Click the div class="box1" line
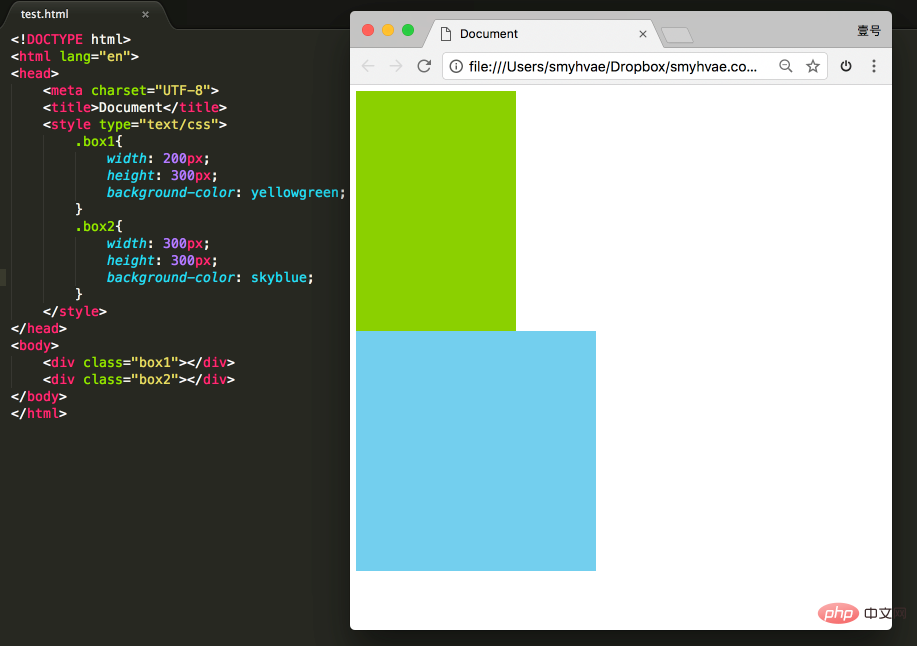917x646 pixels. [x=139, y=362]
